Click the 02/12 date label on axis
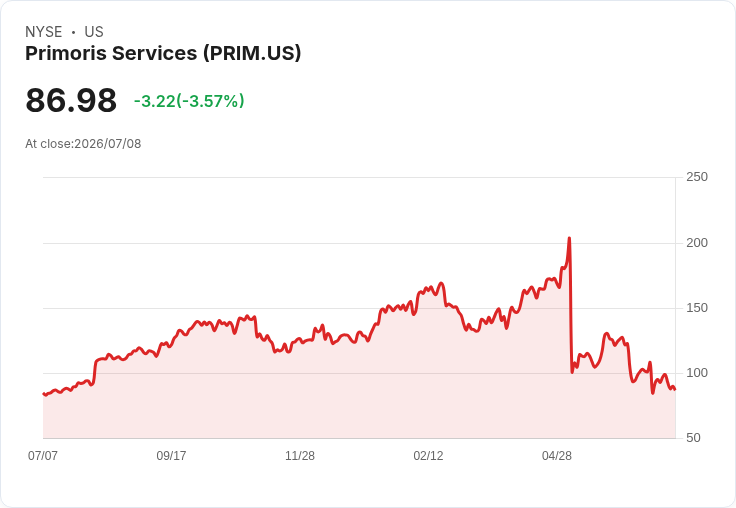The image size is (736, 508). point(428,456)
